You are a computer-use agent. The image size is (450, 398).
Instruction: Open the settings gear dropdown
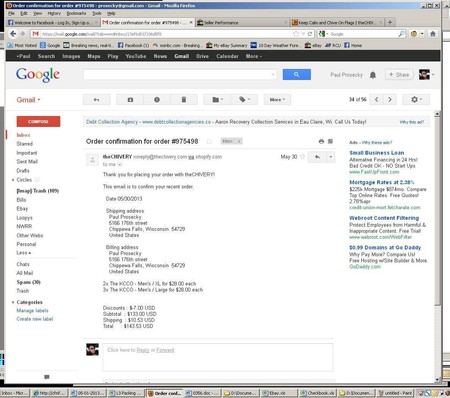tap(416, 100)
